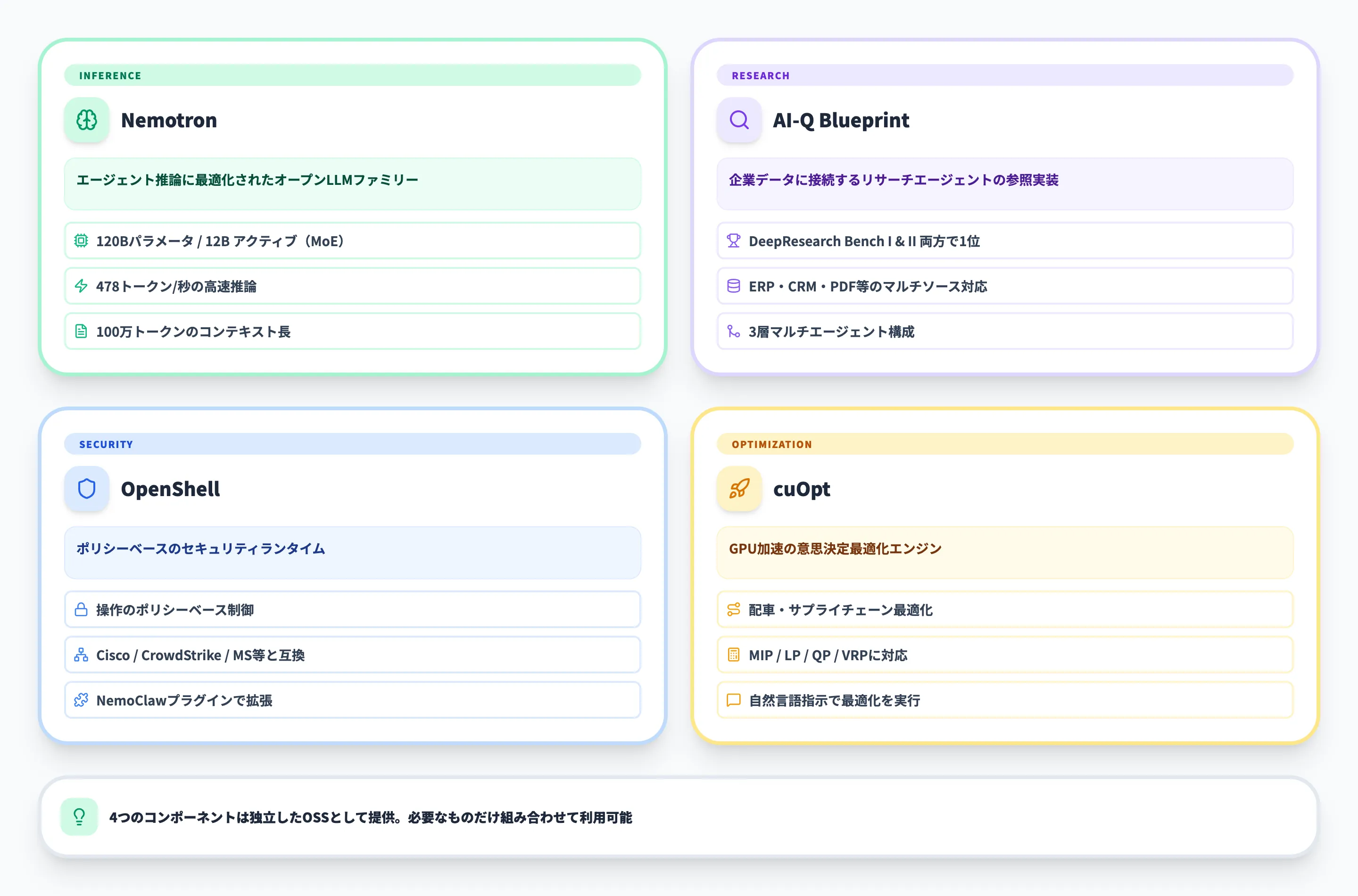
Task: Select the OPTIMIZATION category label
Action: pos(771,444)
